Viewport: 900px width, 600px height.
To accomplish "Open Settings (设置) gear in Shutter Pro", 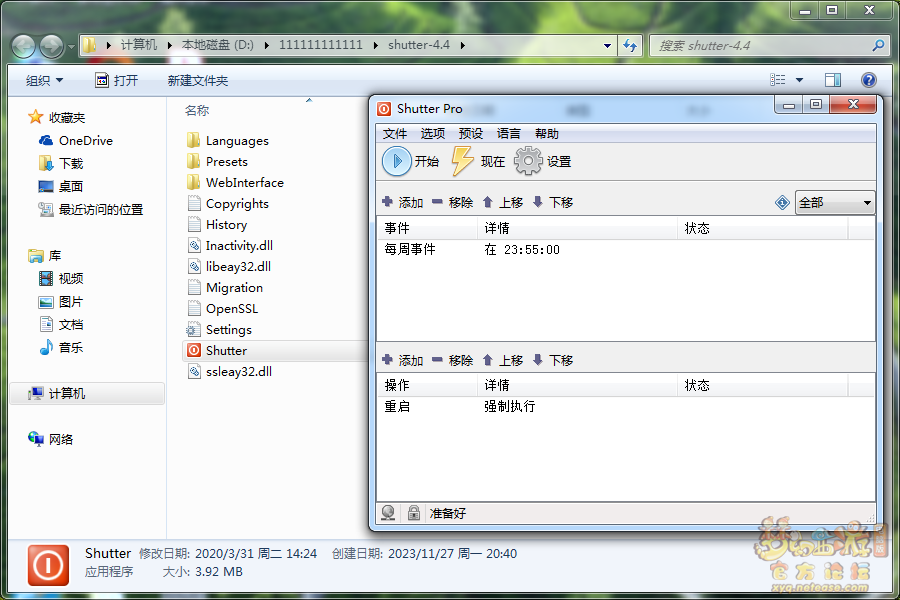I will pyautogui.click(x=528, y=161).
